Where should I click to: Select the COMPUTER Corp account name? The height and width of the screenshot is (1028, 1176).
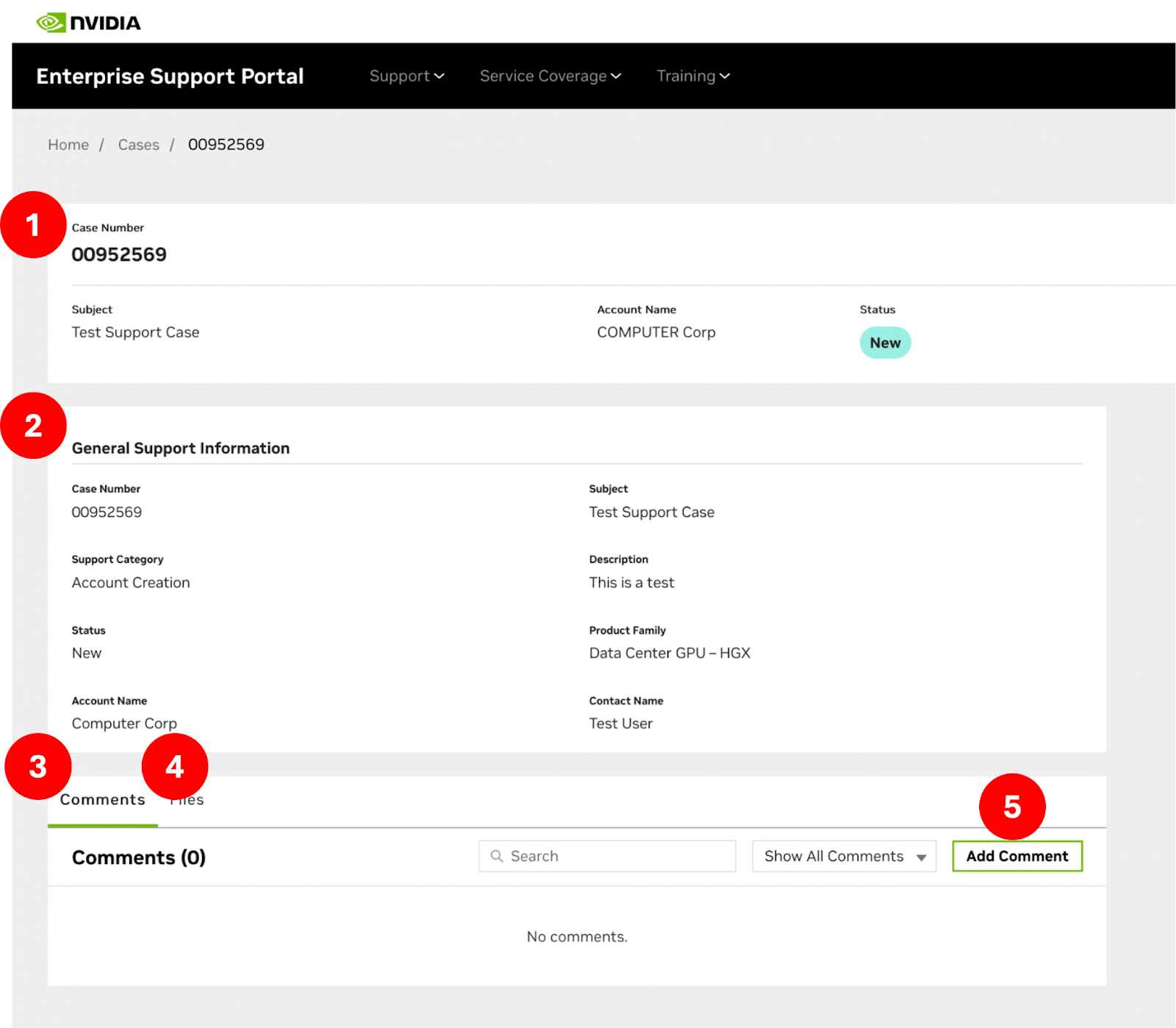point(656,332)
